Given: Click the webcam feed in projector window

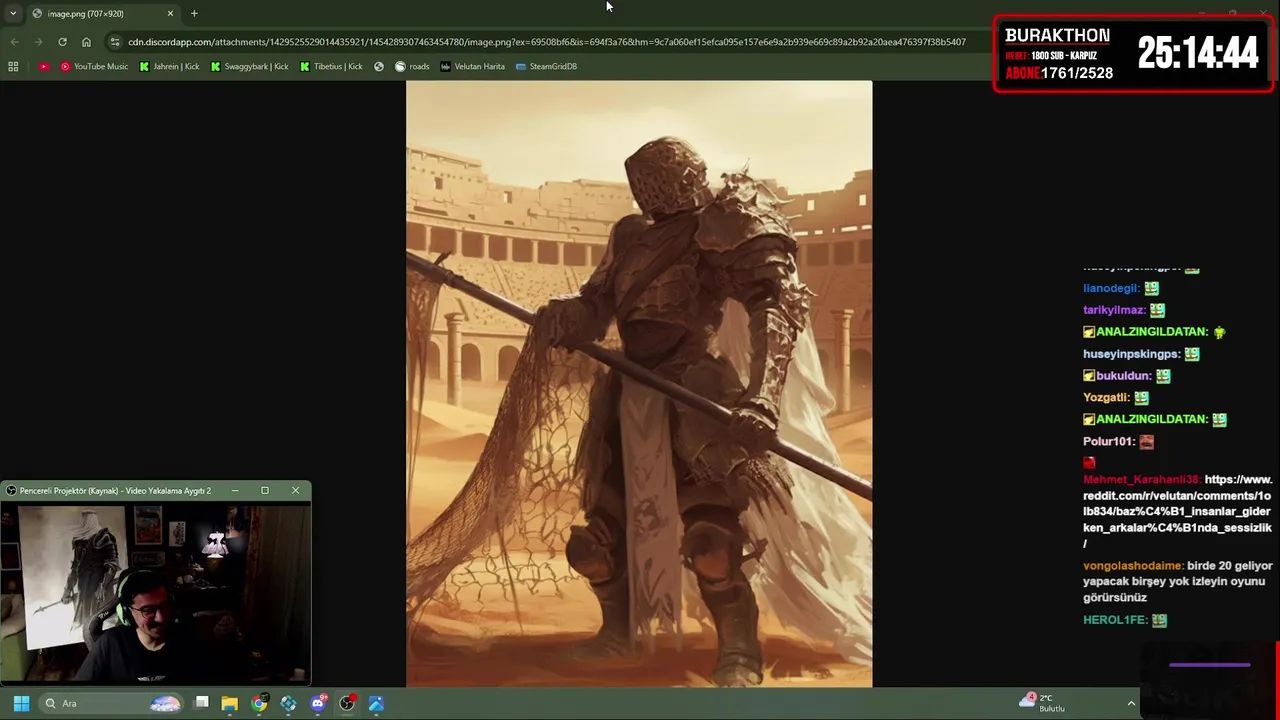Looking at the screenshot, I should (x=155, y=593).
